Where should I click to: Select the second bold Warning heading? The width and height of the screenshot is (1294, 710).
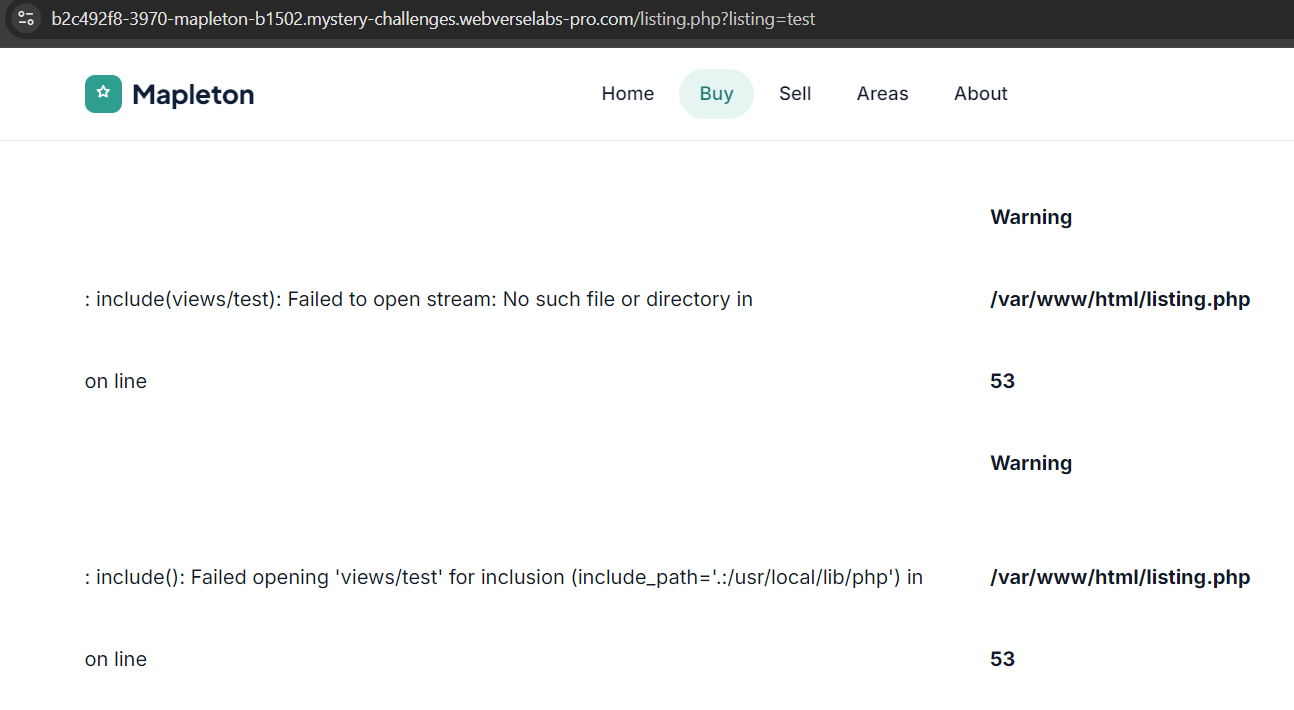[x=1031, y=463]
